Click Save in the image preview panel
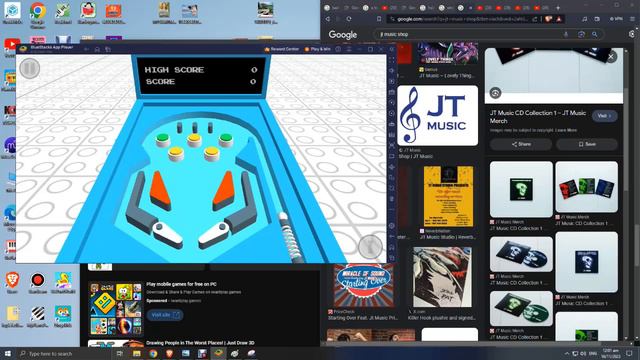The image size is (640, 360). [x=587, y=144]
